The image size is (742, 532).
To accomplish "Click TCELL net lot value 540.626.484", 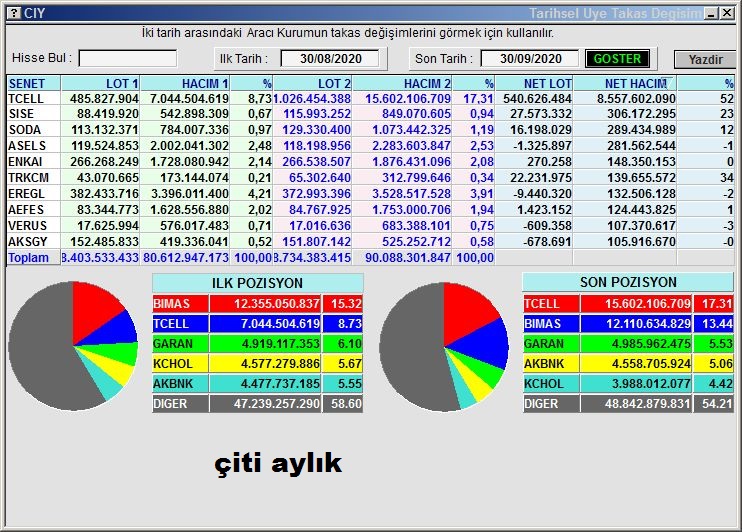I will [x=537, y=98].
